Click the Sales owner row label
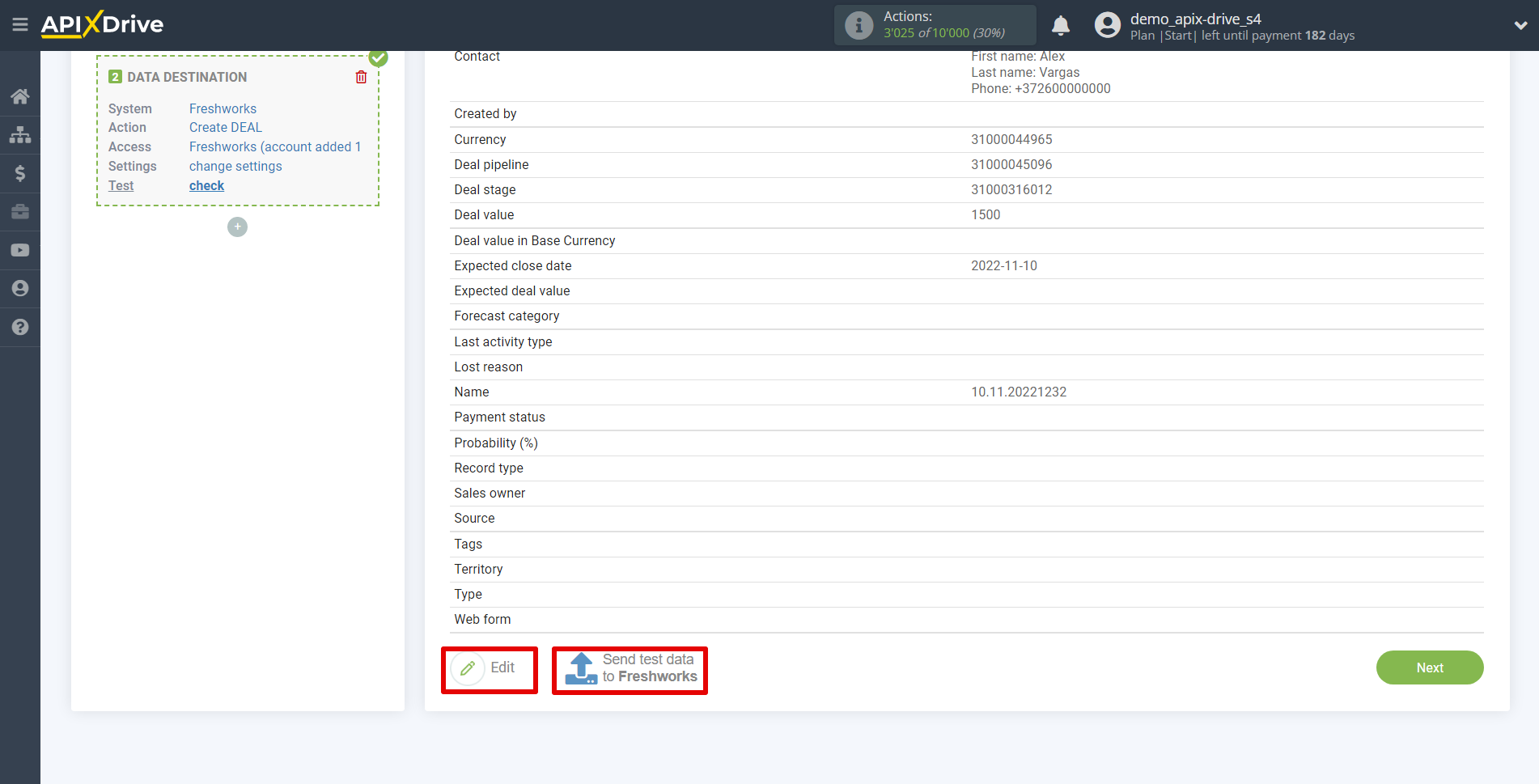This screenshot has height=784, width=1539. coord(490,493)
